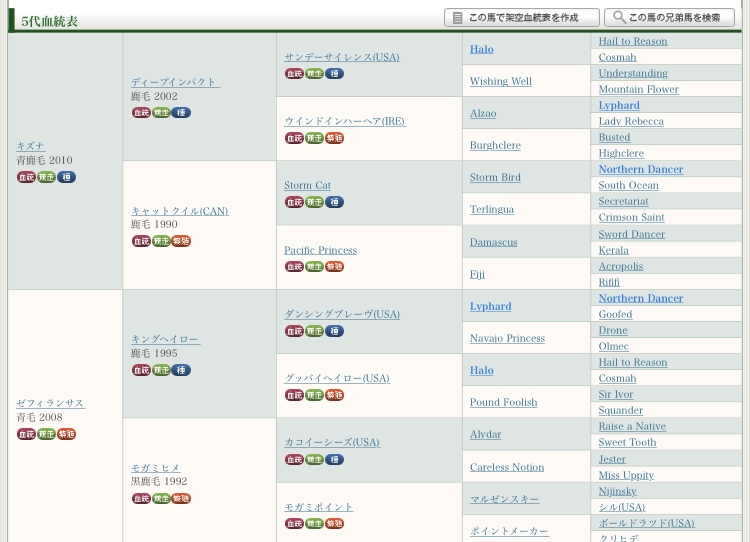Open the Burghclere link
Screen dimensions: 750x542
(x=495, y=145)
